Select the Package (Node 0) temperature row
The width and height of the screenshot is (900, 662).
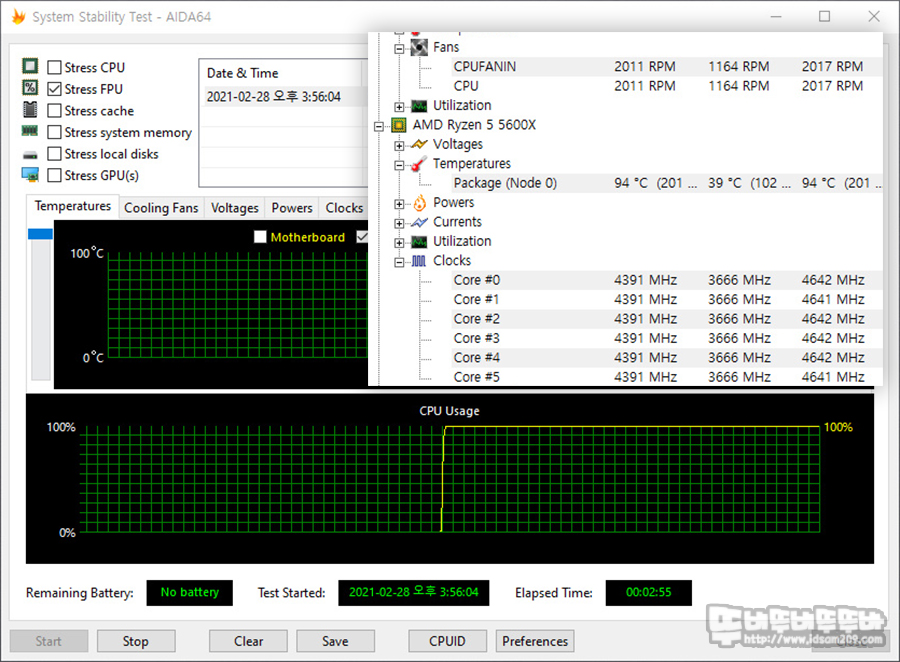[x=666, y=183]
